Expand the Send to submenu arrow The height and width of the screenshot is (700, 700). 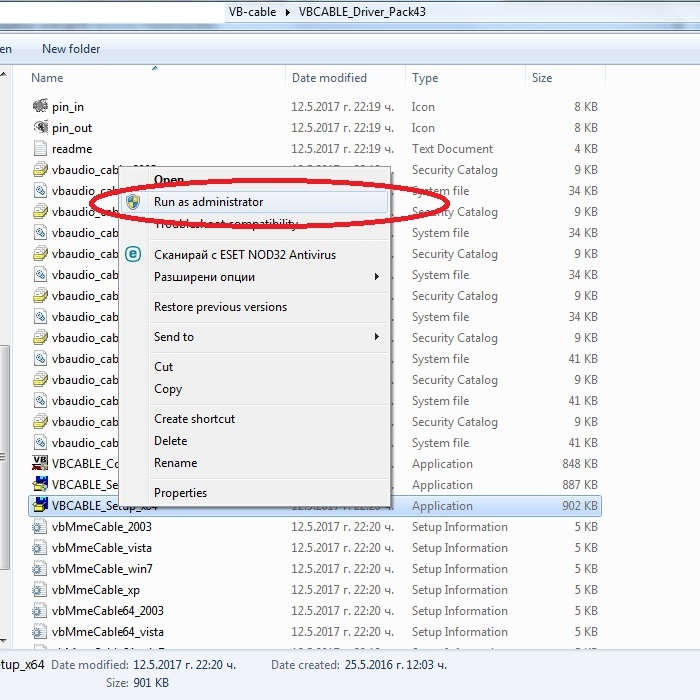click(x=377, y=337)
